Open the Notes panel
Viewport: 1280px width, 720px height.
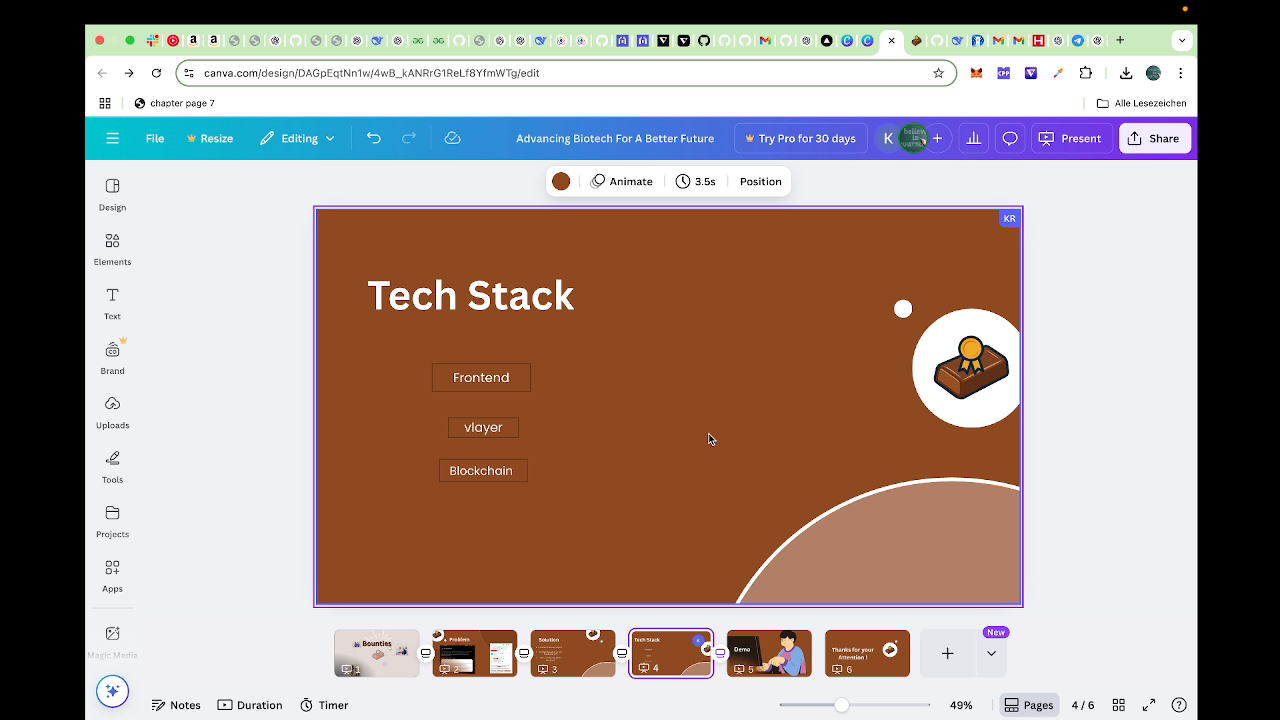(176, 705)
